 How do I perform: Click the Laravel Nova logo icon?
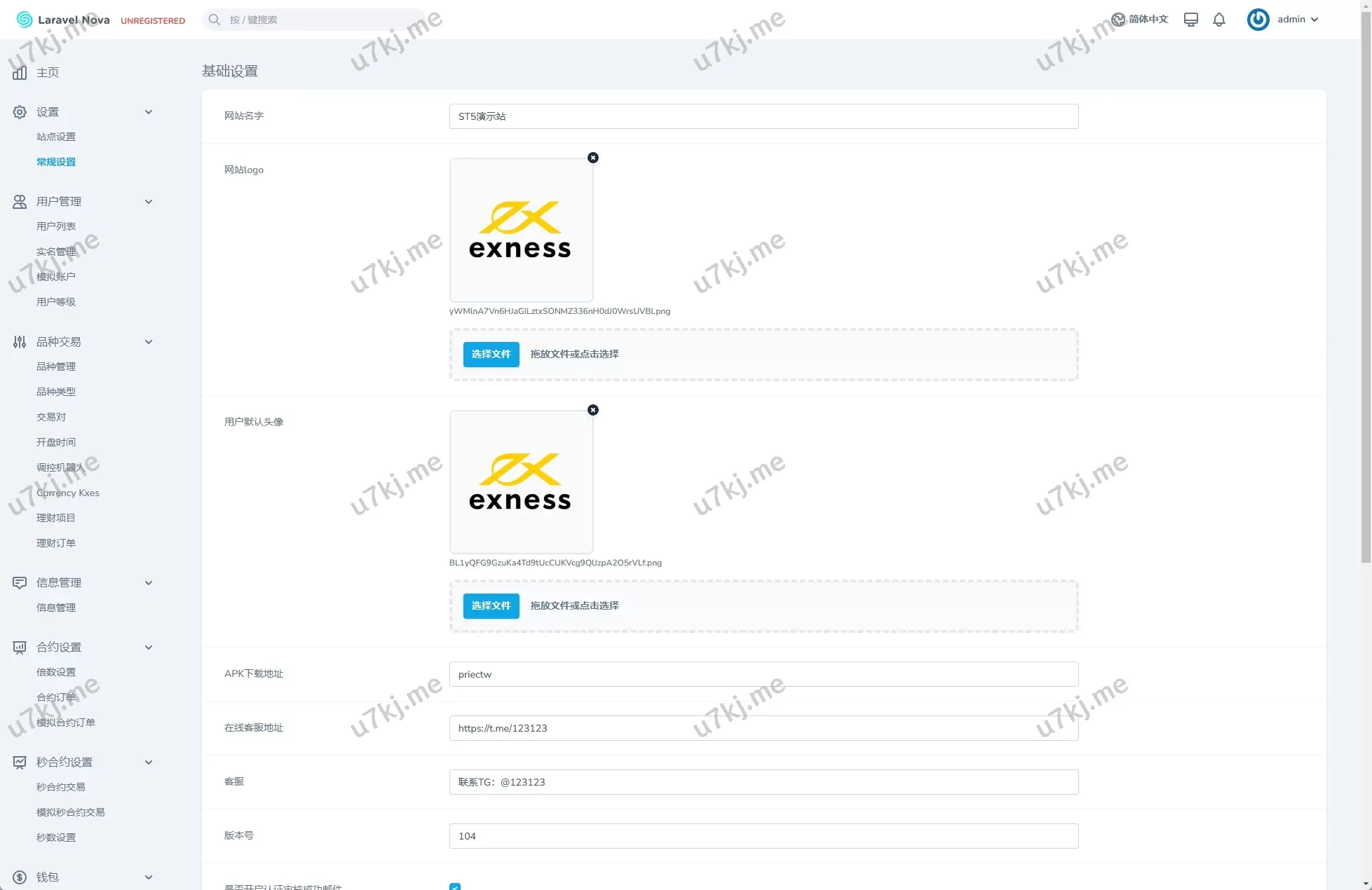click(25, 20)
